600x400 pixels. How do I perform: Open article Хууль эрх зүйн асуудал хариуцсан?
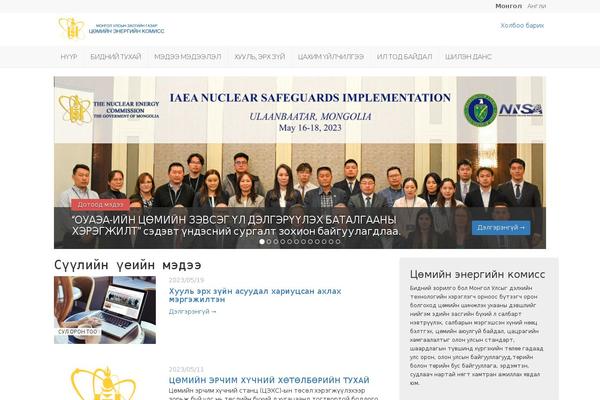click(x=255, y=295)
